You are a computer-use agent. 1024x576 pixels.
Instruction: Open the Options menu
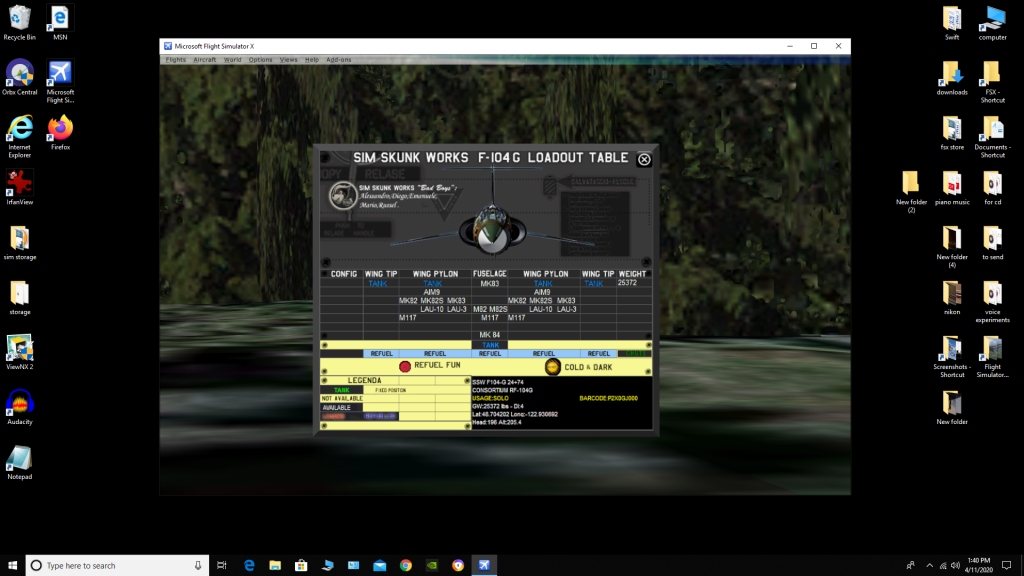[260, 59]
